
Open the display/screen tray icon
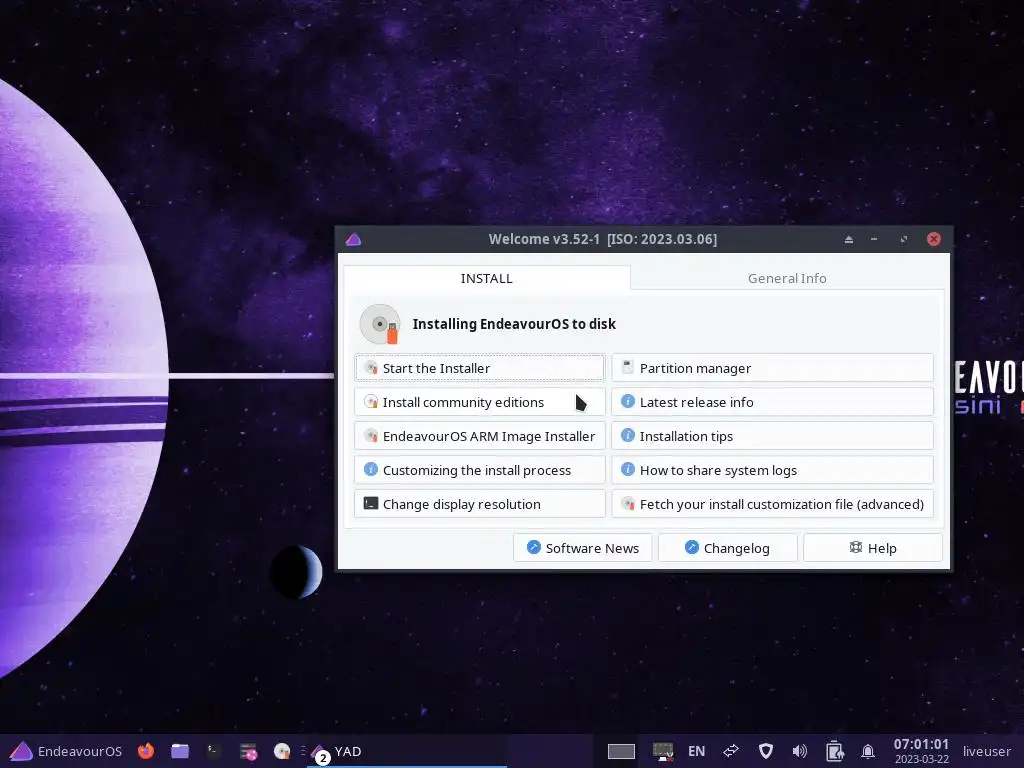(663, 751)
